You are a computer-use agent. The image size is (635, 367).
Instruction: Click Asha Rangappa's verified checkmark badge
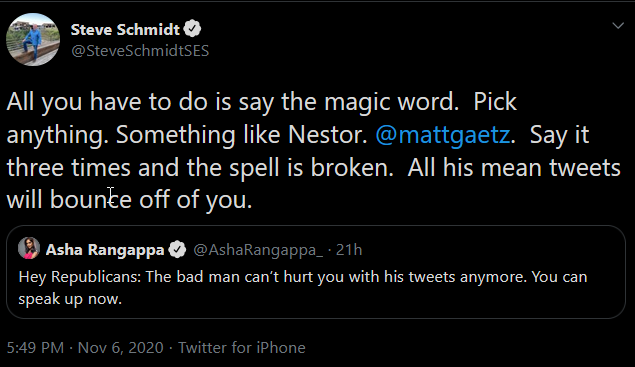tap(177, 249)
